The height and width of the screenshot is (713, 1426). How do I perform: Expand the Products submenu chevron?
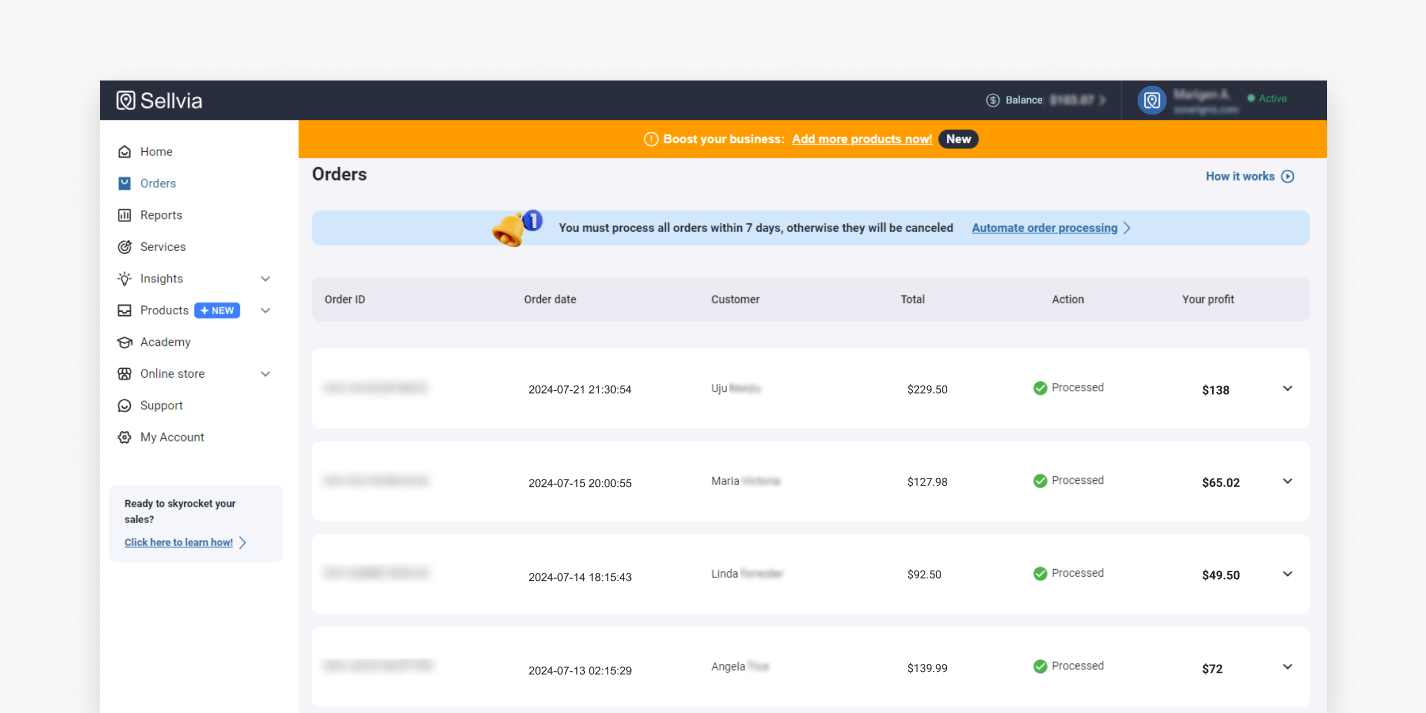point(265,311)
